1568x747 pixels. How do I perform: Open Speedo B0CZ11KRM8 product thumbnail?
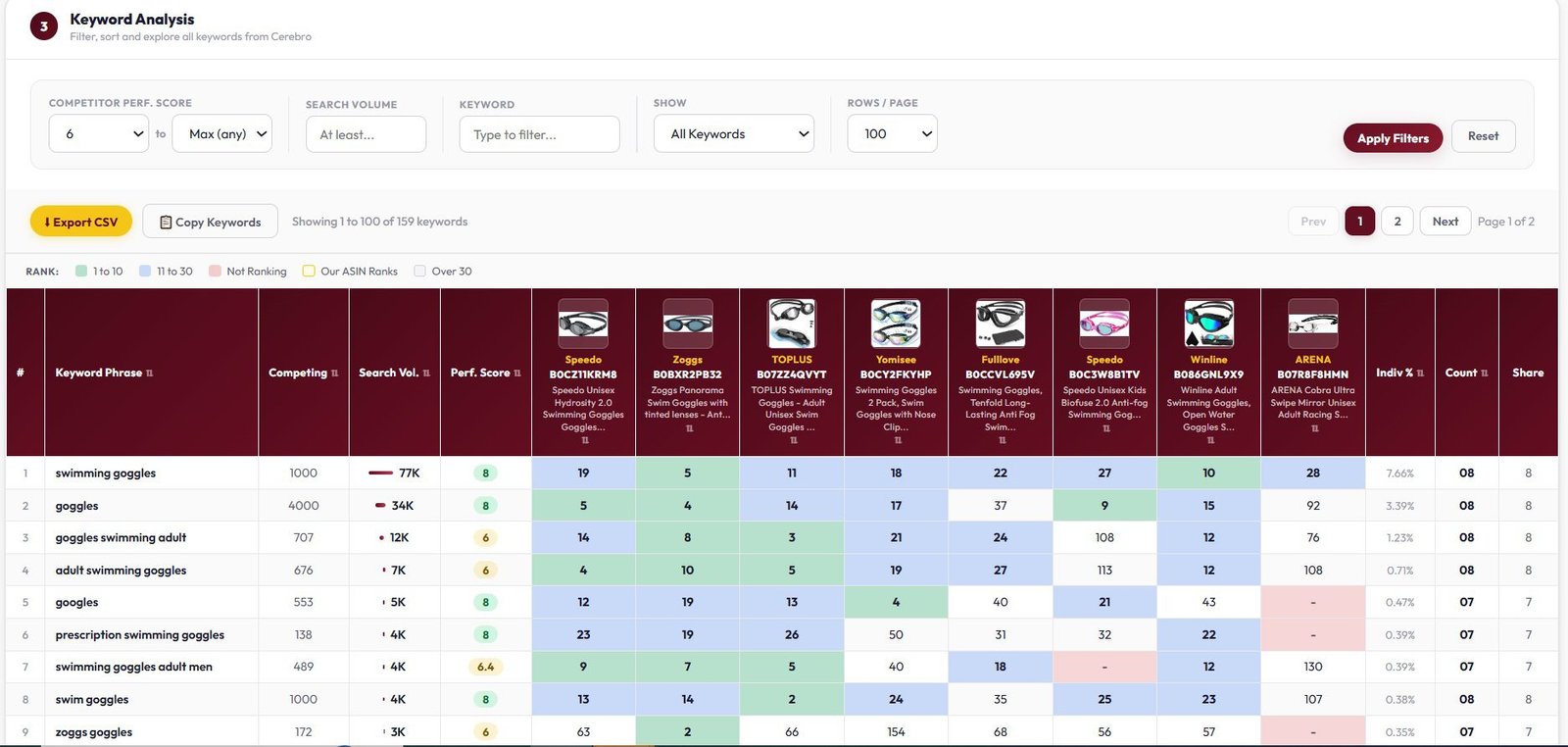pyautogui.click(x=583, y=324)
